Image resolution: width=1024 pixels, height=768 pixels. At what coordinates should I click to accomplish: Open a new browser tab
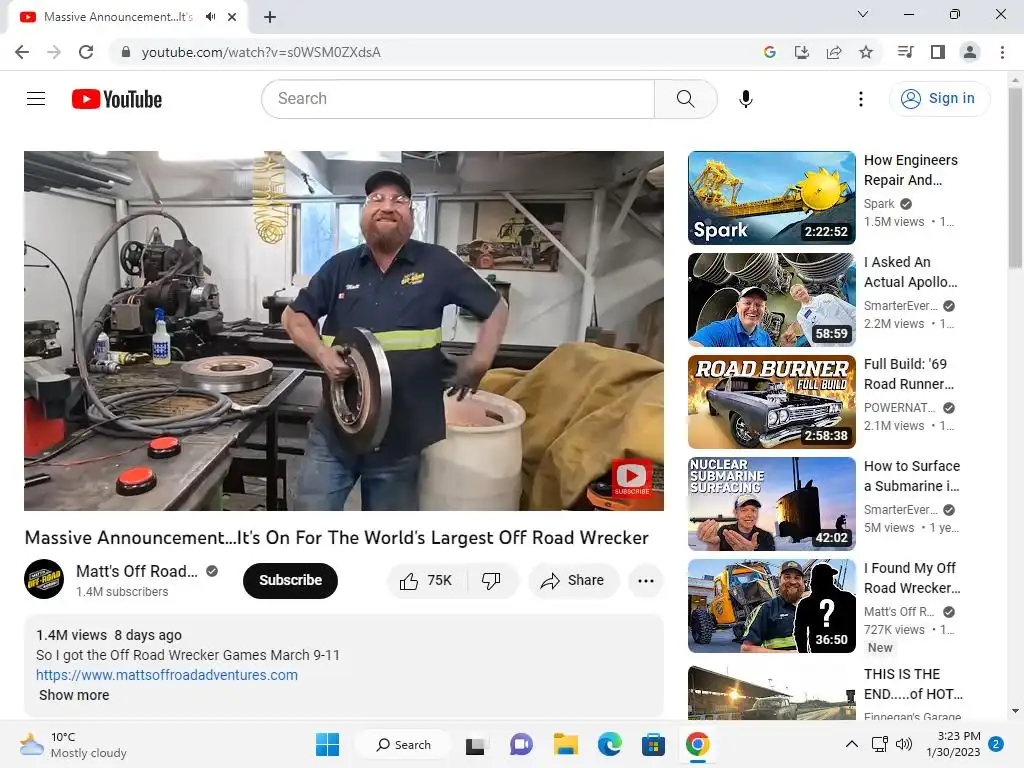pos(270,17)
